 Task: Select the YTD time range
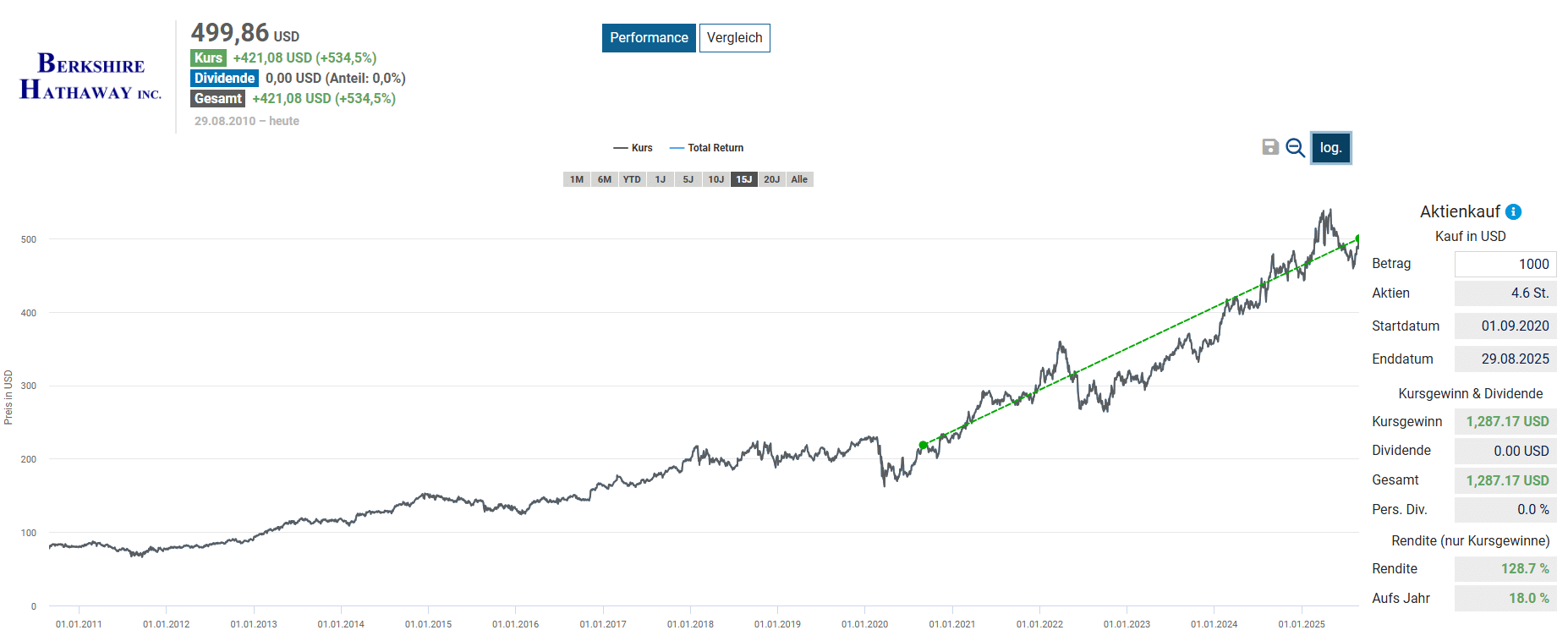click(x=632, y=179)
